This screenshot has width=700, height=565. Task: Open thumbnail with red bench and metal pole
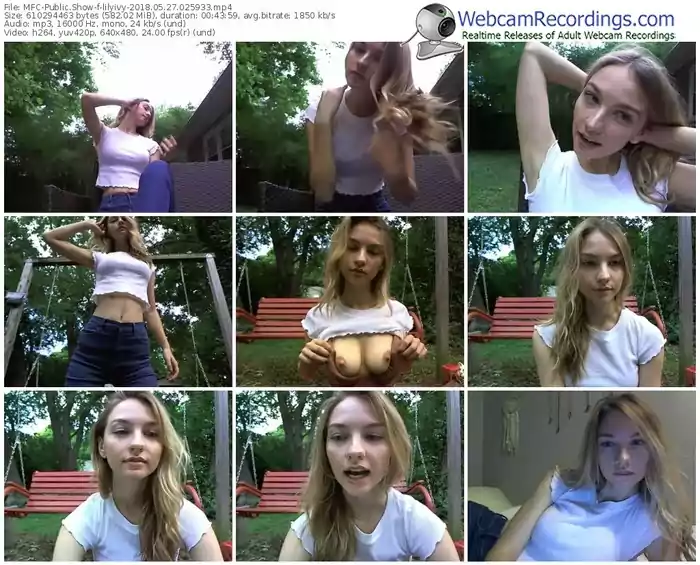tap(582, 301)
